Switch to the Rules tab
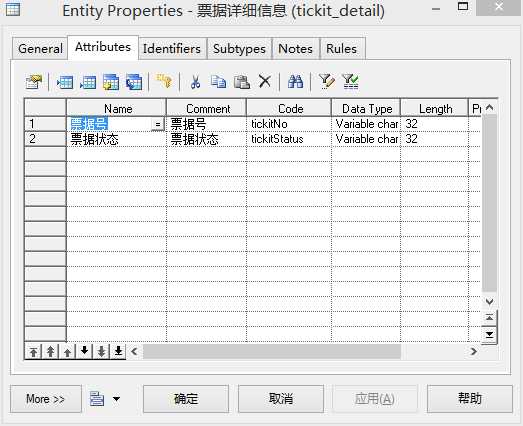 coord(342,49)
